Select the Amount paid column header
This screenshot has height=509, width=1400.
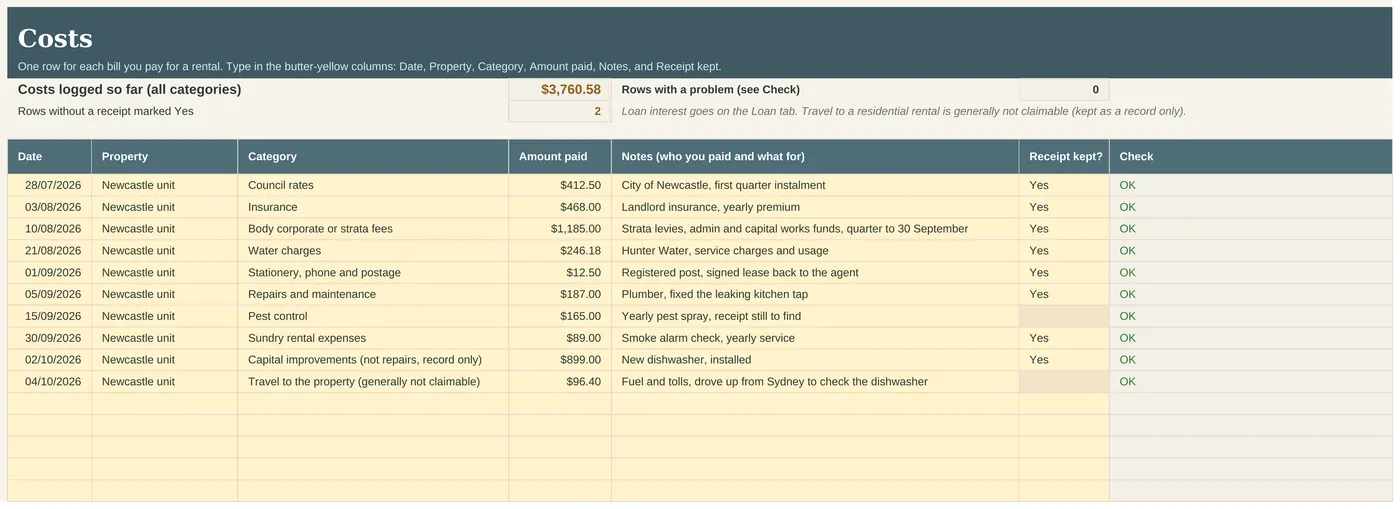(560, 157)
